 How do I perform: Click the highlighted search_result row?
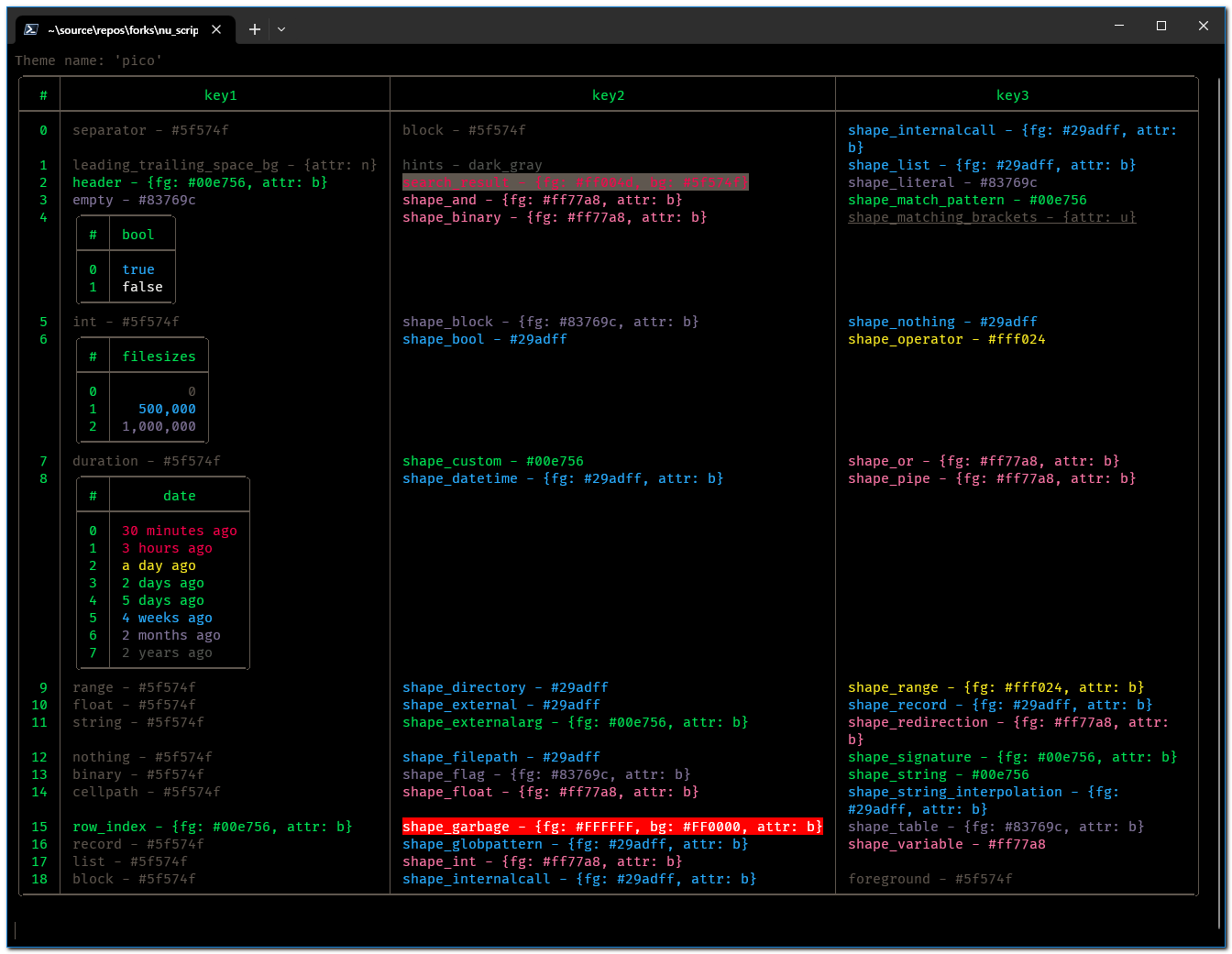click(x=576, y=182)
